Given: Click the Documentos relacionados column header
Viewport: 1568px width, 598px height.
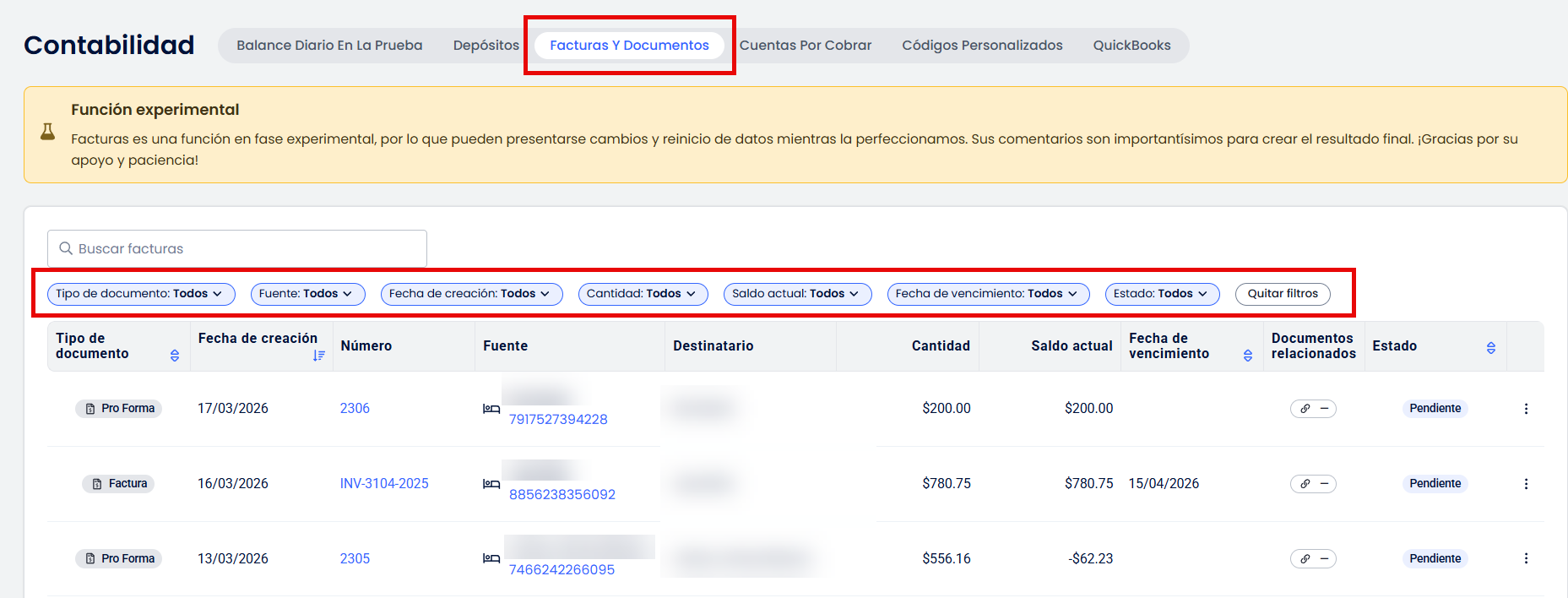Looking at the screenshot, I should pyautogui.click(x=1313, y=346).
